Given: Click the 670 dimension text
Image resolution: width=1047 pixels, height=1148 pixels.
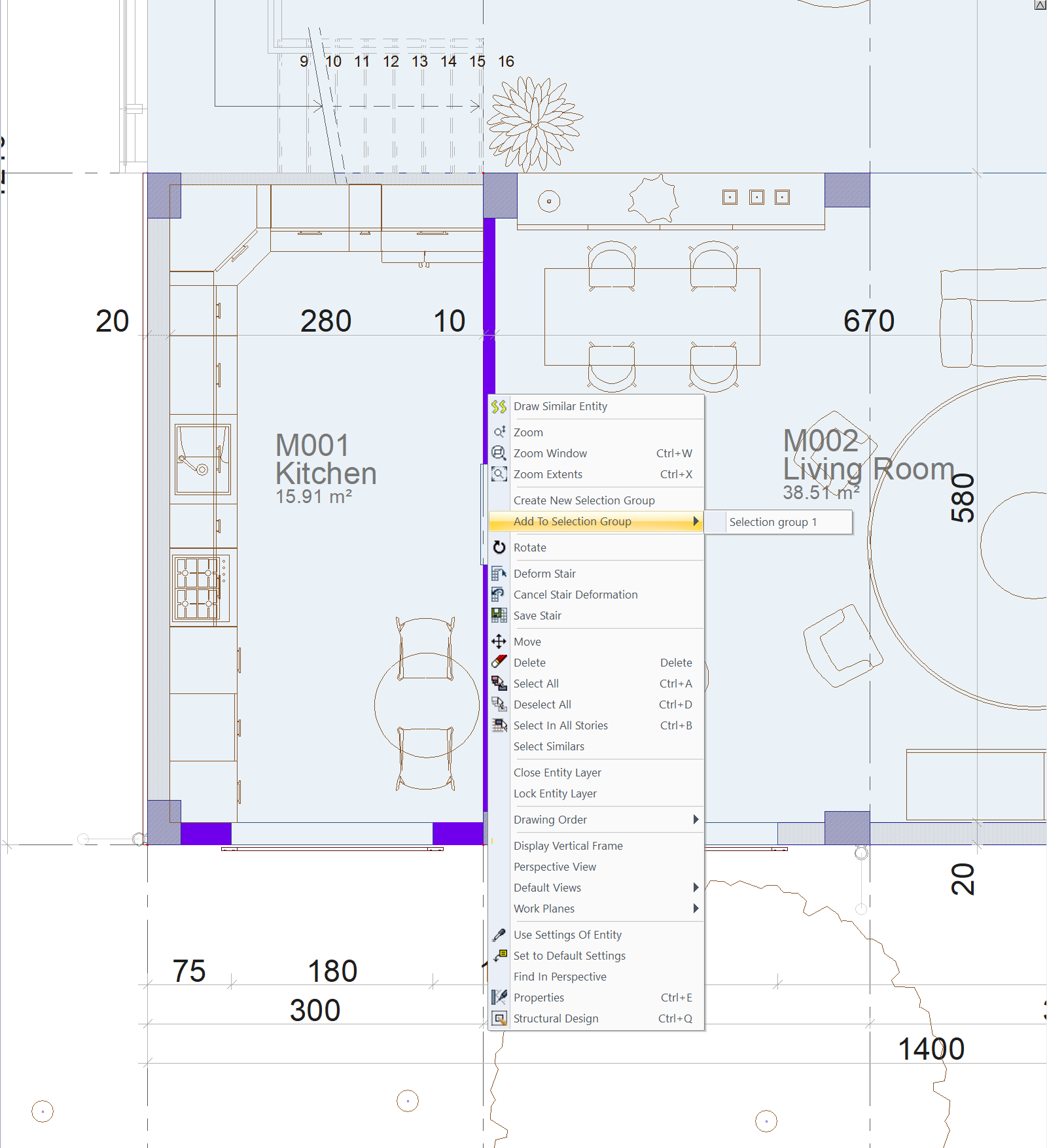Looking at the screenshot, I should click(869, 321).
